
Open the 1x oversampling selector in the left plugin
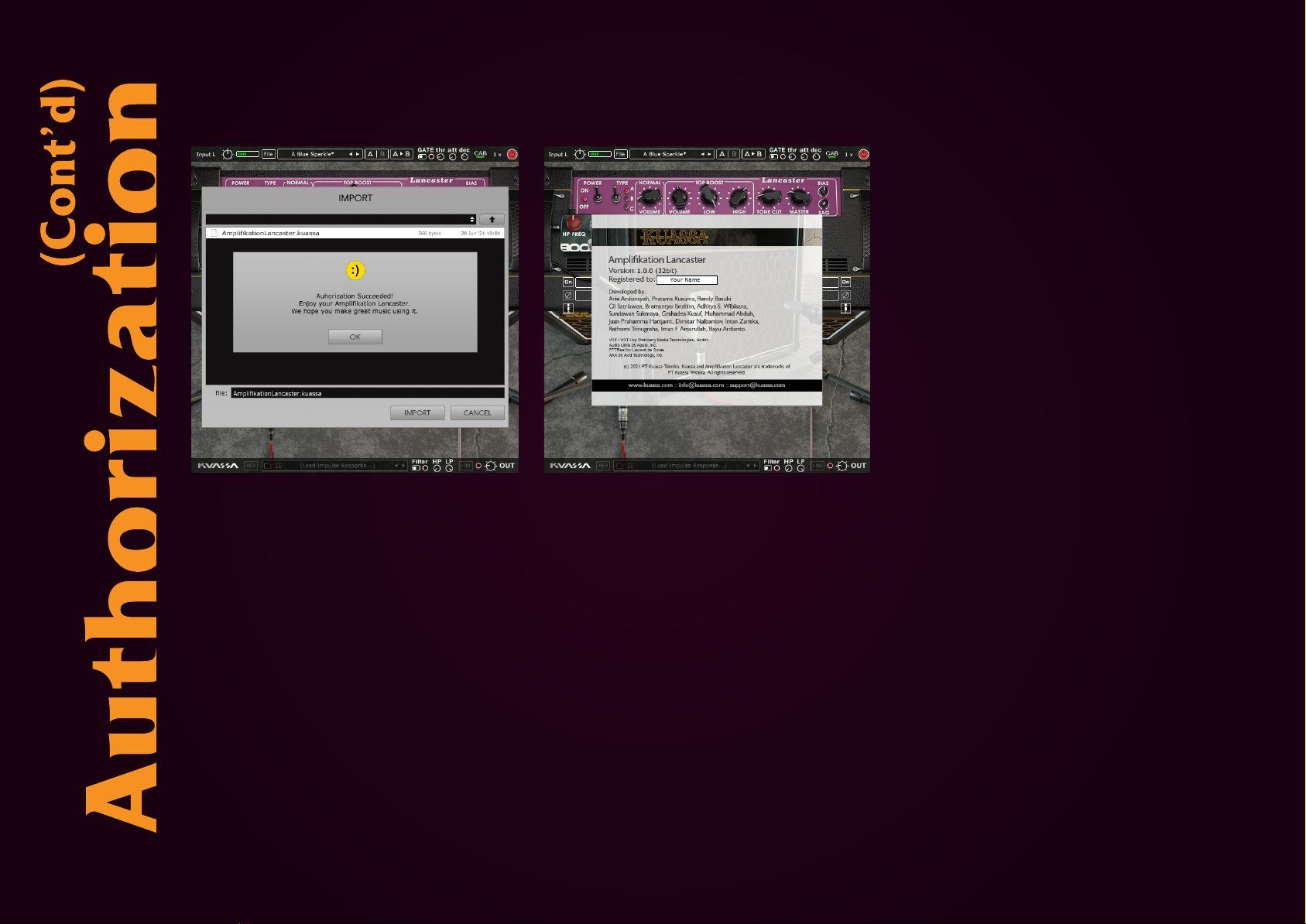[x=497, y=154]
